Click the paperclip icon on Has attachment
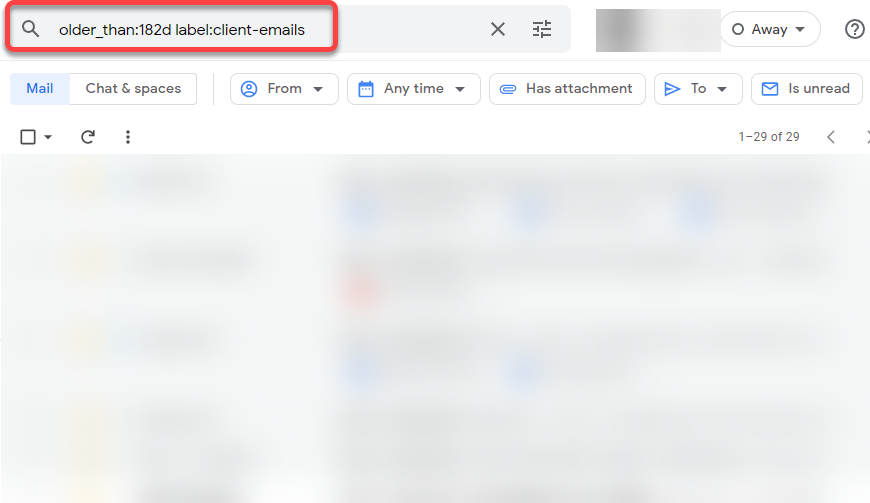 [508, 89]
